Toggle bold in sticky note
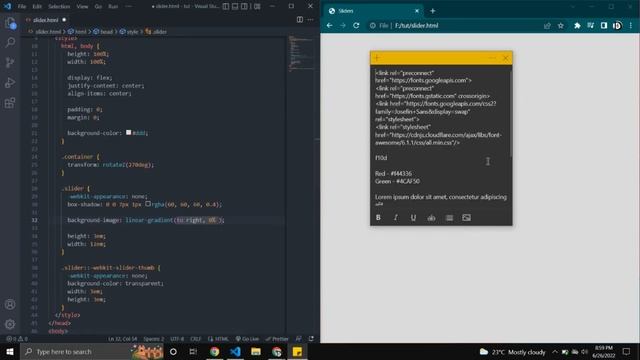Viewport: 640px width, 360px height. [x=378, y=218]
